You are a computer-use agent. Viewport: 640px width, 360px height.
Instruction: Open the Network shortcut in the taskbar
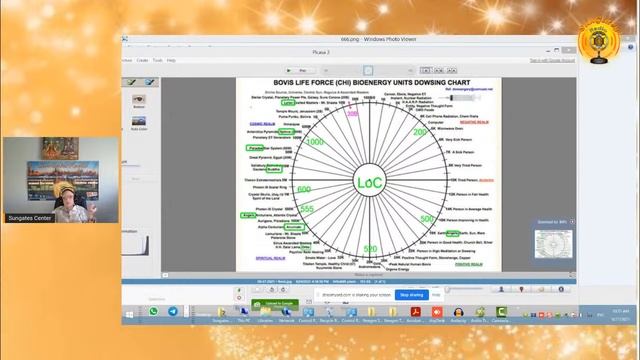286,313
